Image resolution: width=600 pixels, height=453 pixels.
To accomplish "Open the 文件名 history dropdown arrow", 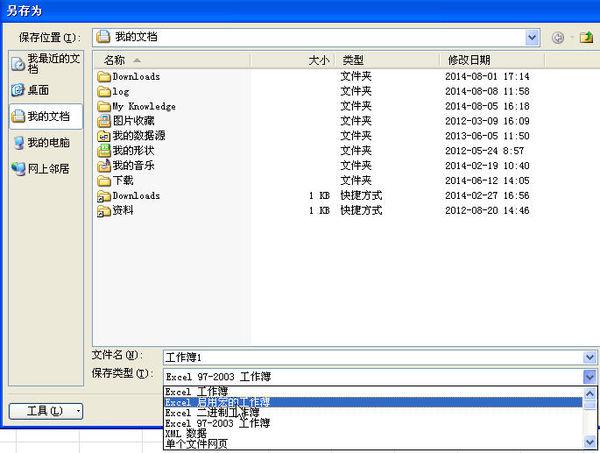I will point(590,358).
